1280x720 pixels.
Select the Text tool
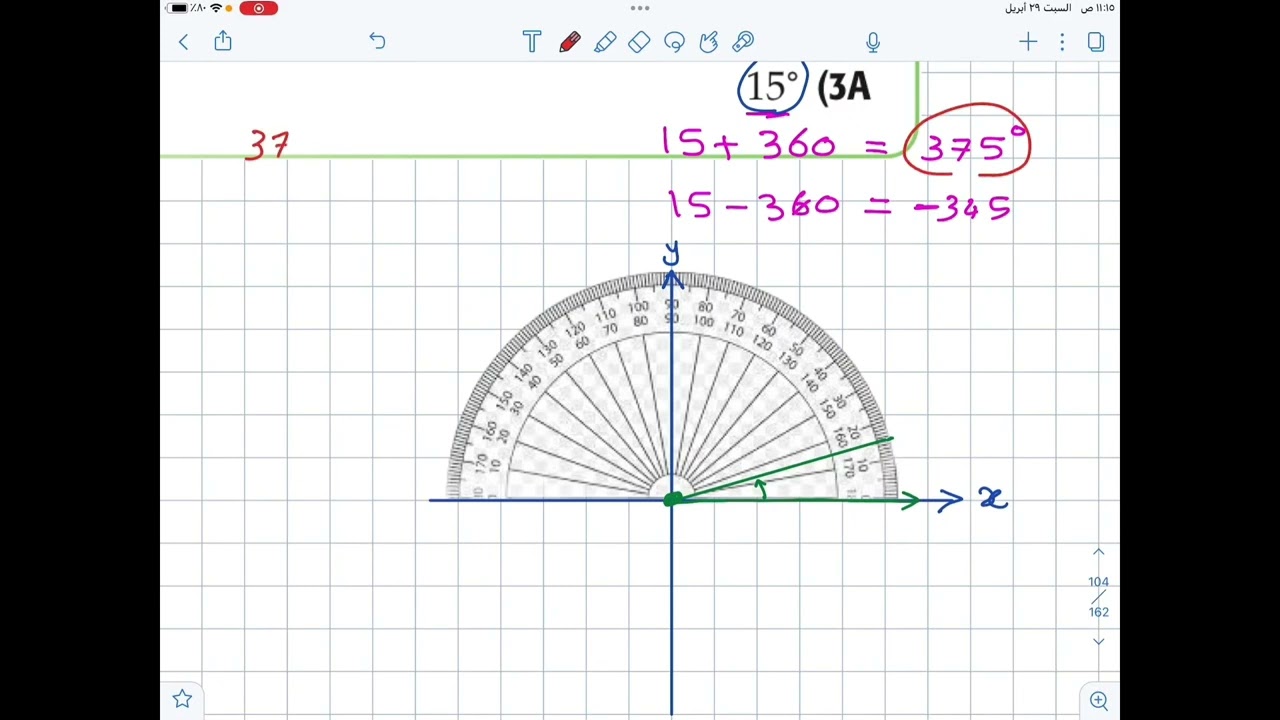[x=532, y=41]
